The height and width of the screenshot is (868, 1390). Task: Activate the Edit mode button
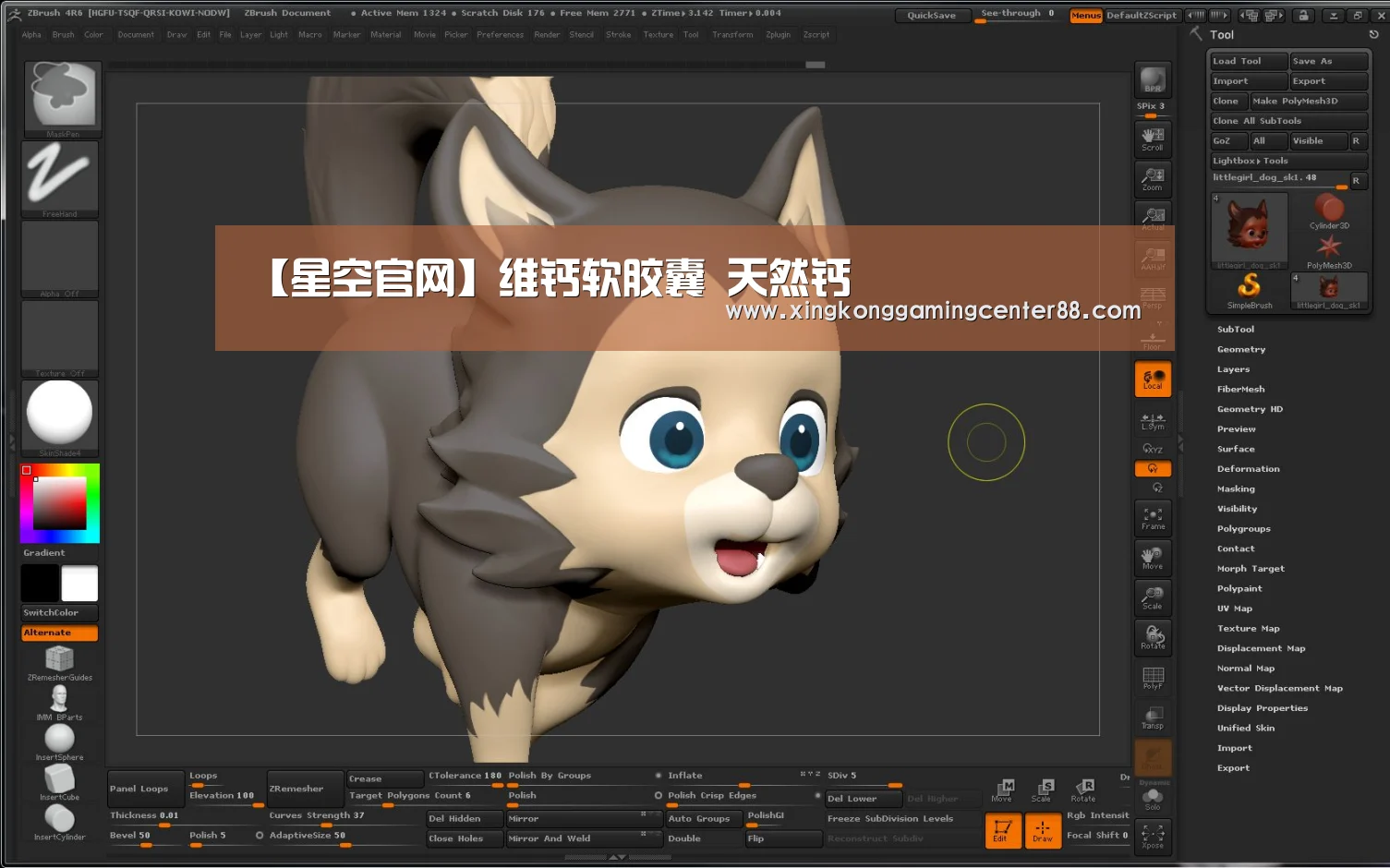[1002, 831]
